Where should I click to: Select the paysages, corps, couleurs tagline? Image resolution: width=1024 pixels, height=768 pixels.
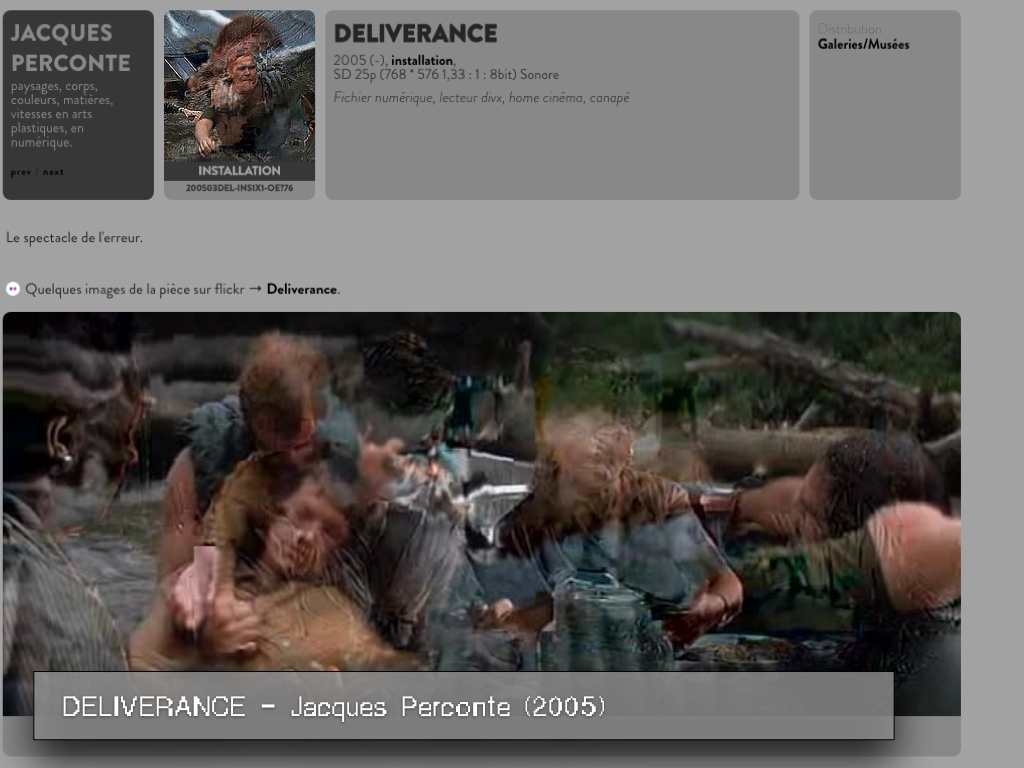(x=62, y=114)
